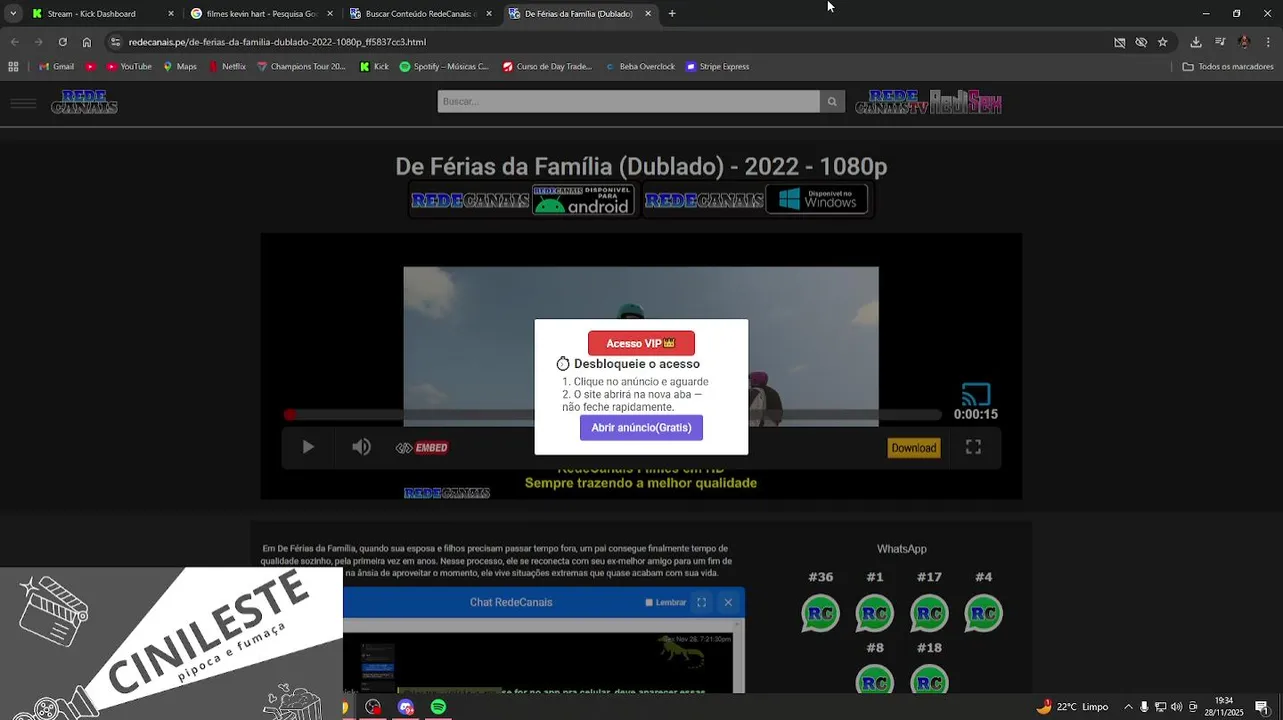1283x720 pixels.
Task: Click the address bar URL
Action: pyautogui.click(x=277, y=42)
